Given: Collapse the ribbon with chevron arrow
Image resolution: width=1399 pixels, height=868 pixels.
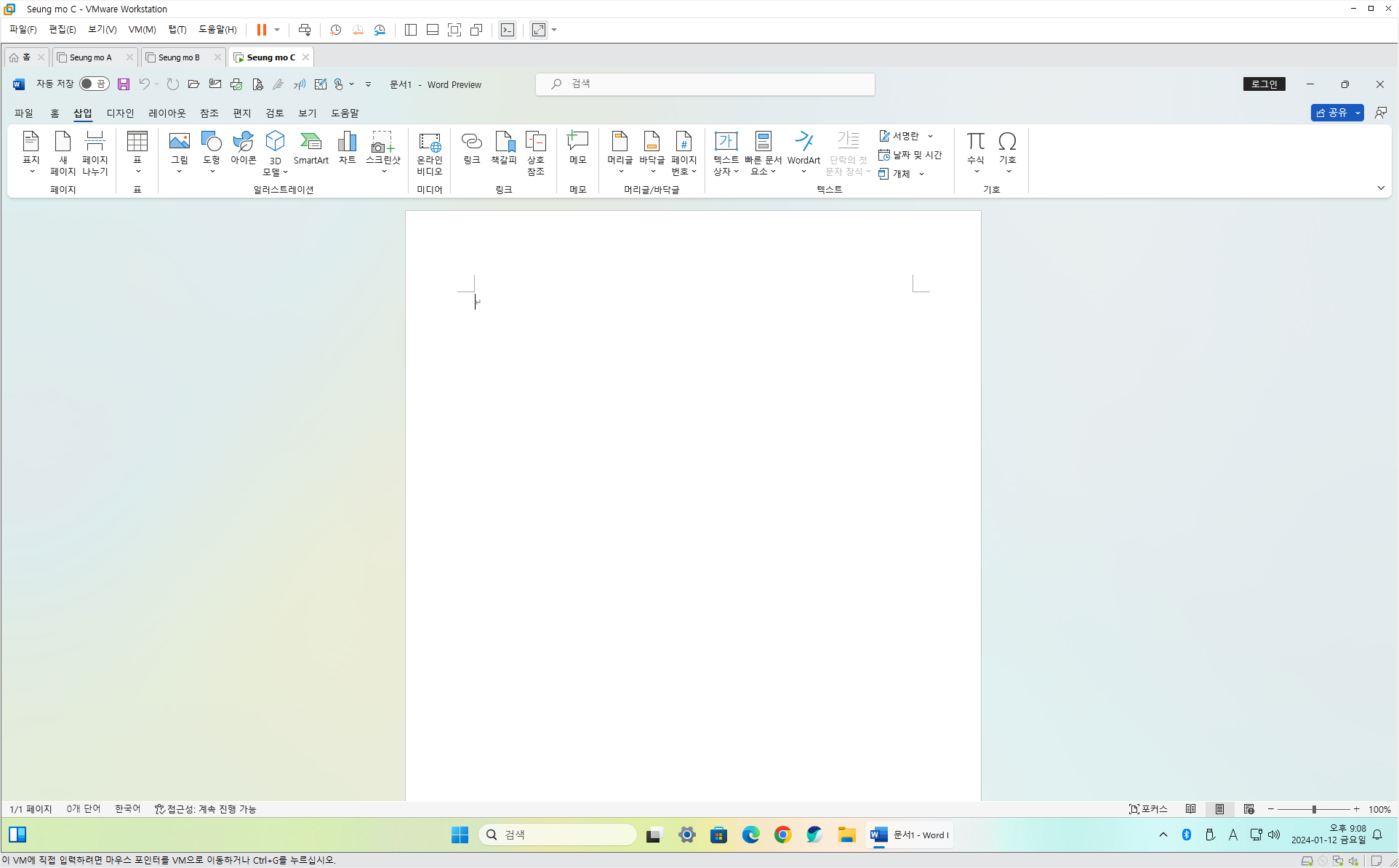Looking at the screenshot, I should coord(1381,188).
